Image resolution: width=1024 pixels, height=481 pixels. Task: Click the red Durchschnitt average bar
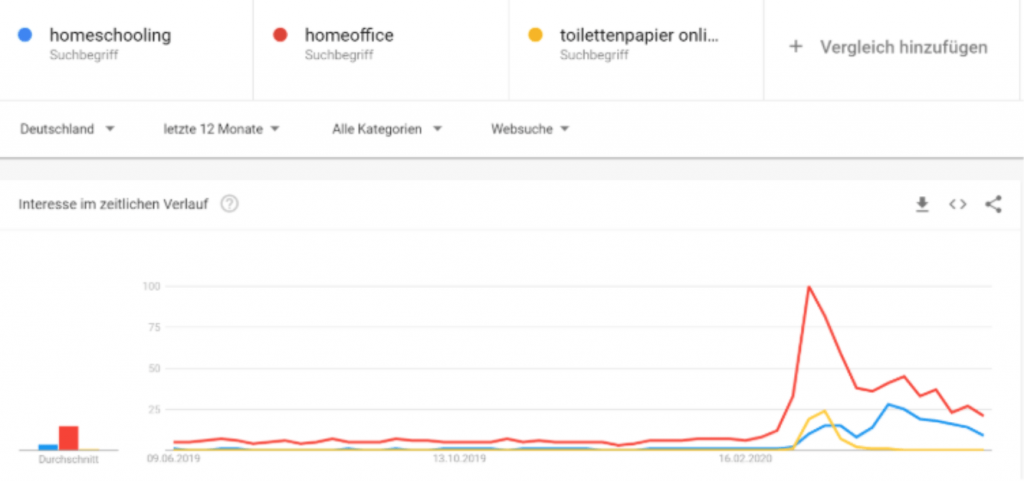(x=69, y=438)
